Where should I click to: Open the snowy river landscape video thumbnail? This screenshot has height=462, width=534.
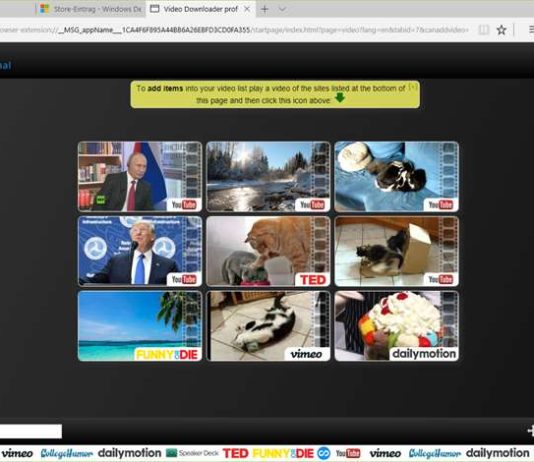(x=268, y=177)
